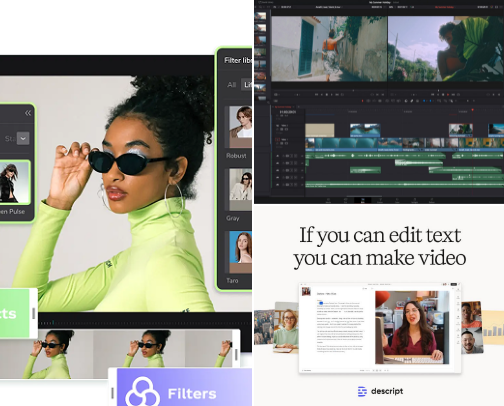504x406 pixels.
Task: Collapse the left filter panel with double chevron
Action: tap(28, 113)
